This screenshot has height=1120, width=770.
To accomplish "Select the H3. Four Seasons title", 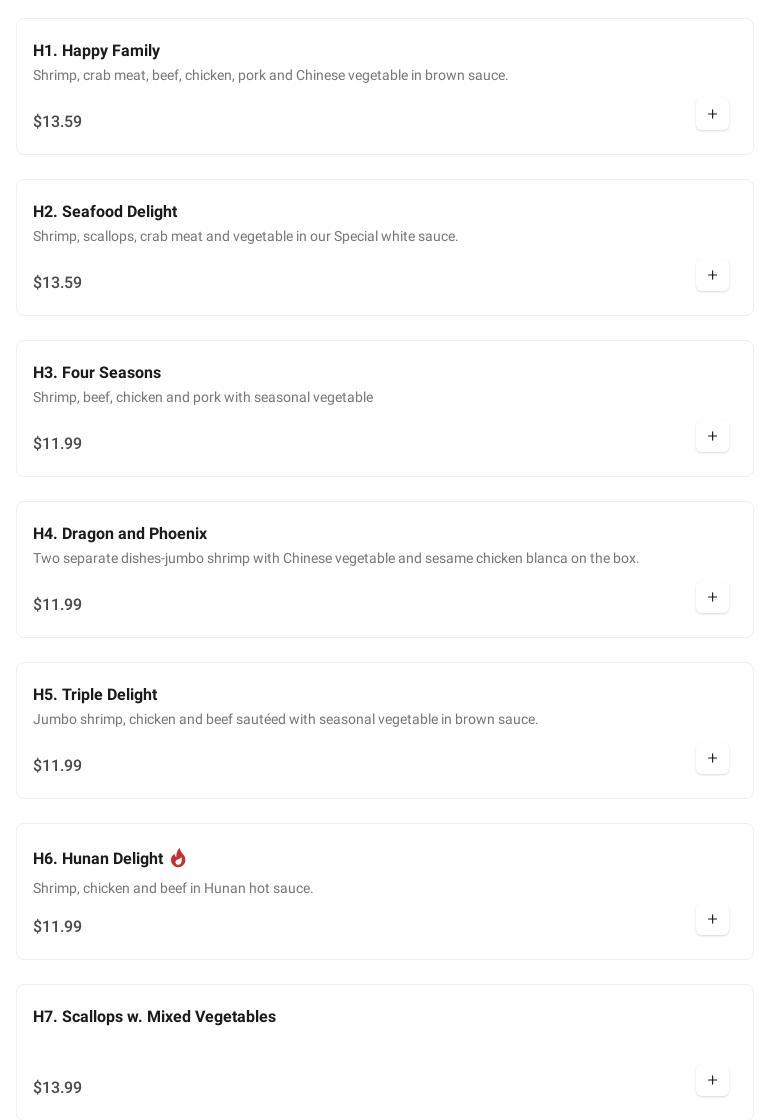I will pos(97,373).
